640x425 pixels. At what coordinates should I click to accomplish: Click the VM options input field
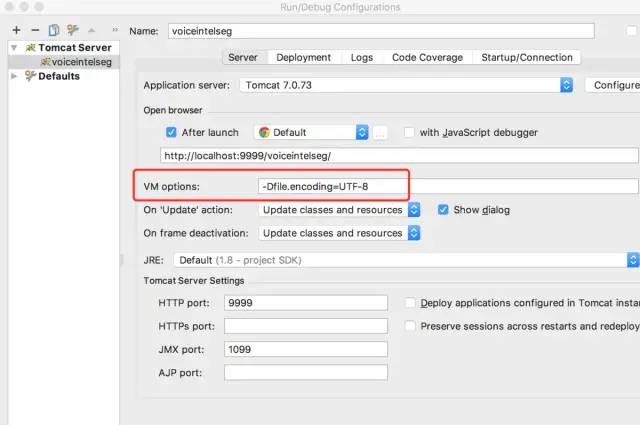click(x=448, y=187)
